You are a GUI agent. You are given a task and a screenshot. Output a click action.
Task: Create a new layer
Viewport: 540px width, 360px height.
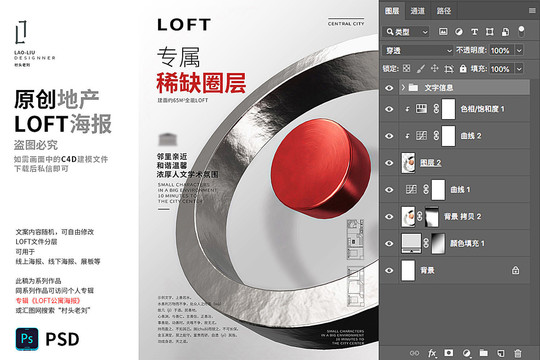click(x=501, y=353)
